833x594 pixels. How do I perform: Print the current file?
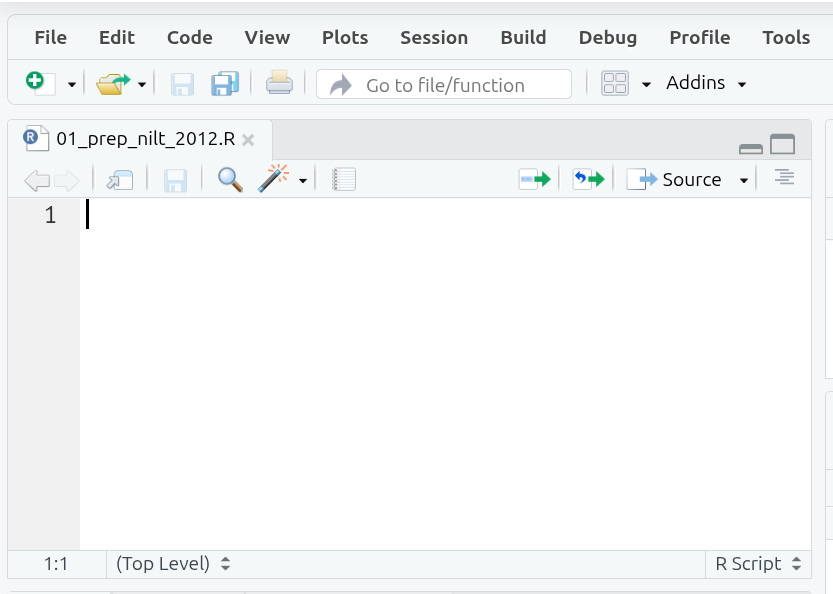278,83
